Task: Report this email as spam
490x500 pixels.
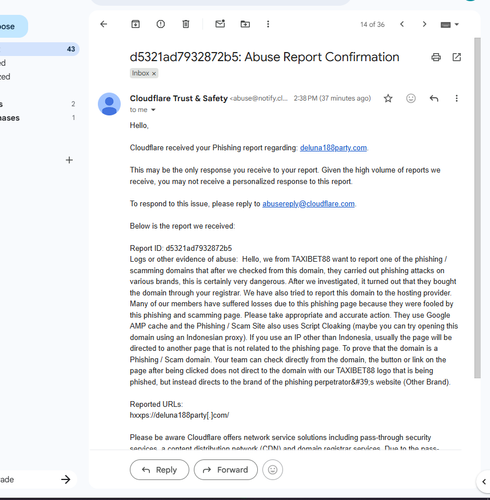Action: click(161, 24)
